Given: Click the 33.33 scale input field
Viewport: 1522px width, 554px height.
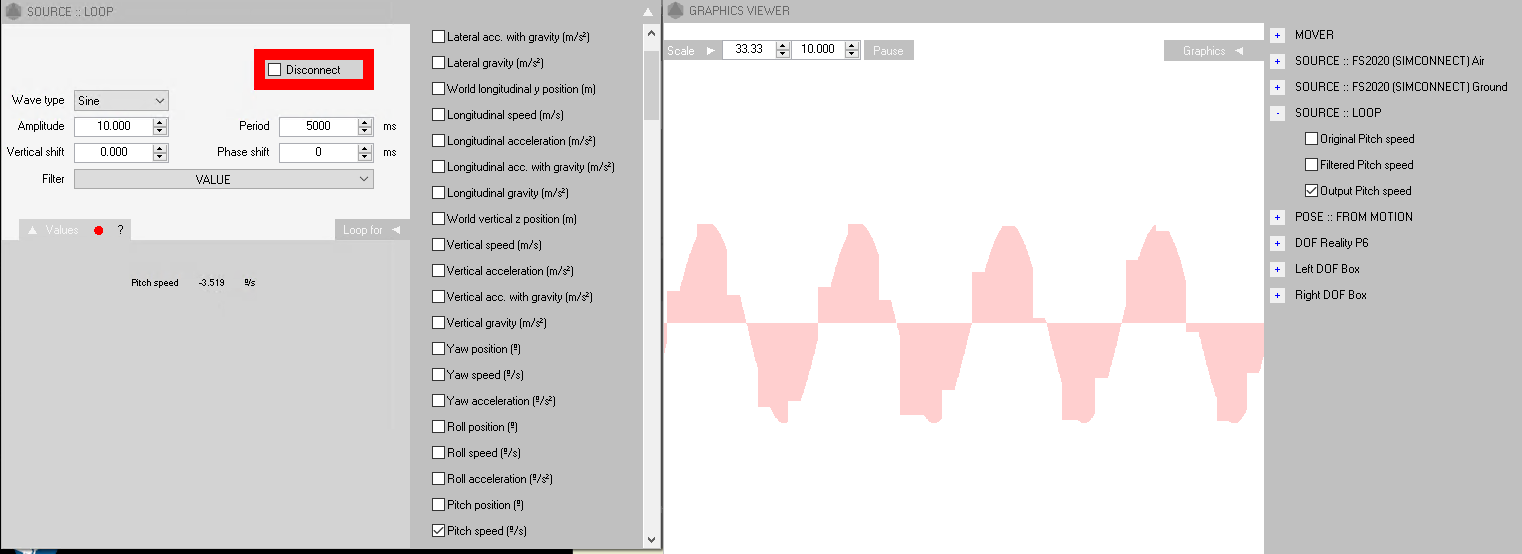Looking at the screenshot, I should pos(749,50).
